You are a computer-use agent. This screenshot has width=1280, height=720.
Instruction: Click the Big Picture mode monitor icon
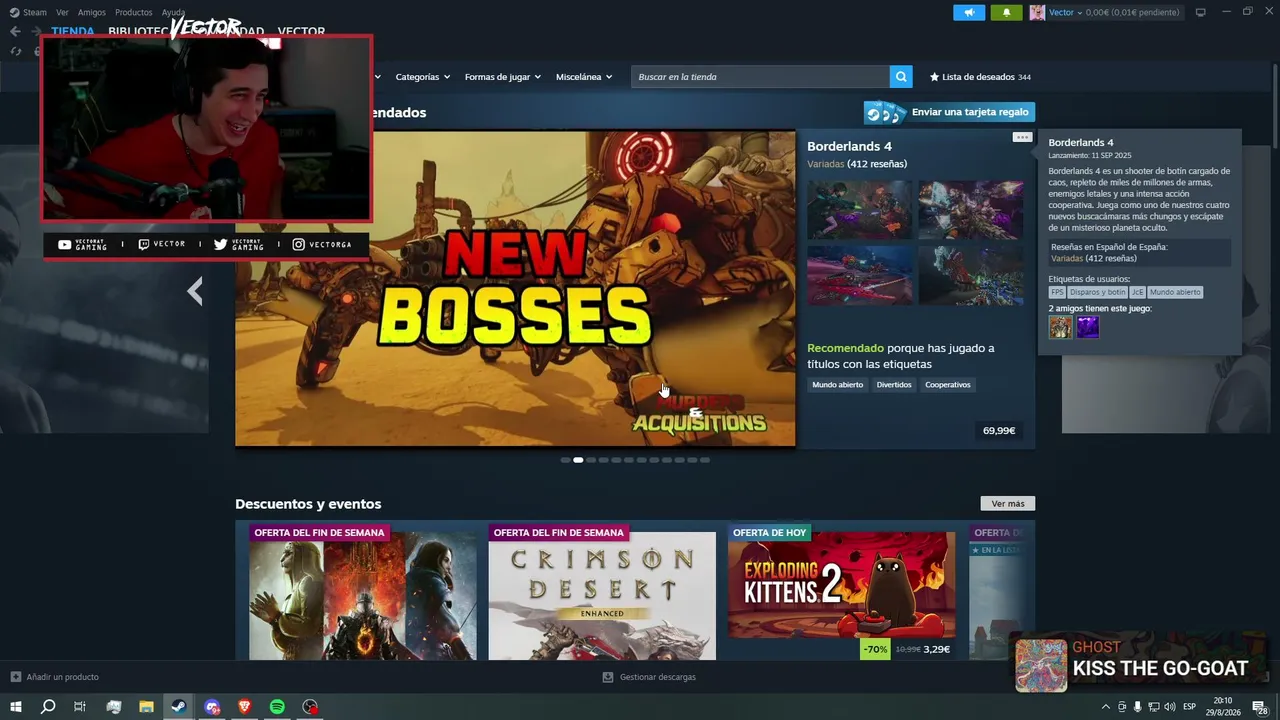tap(1201, 12)
